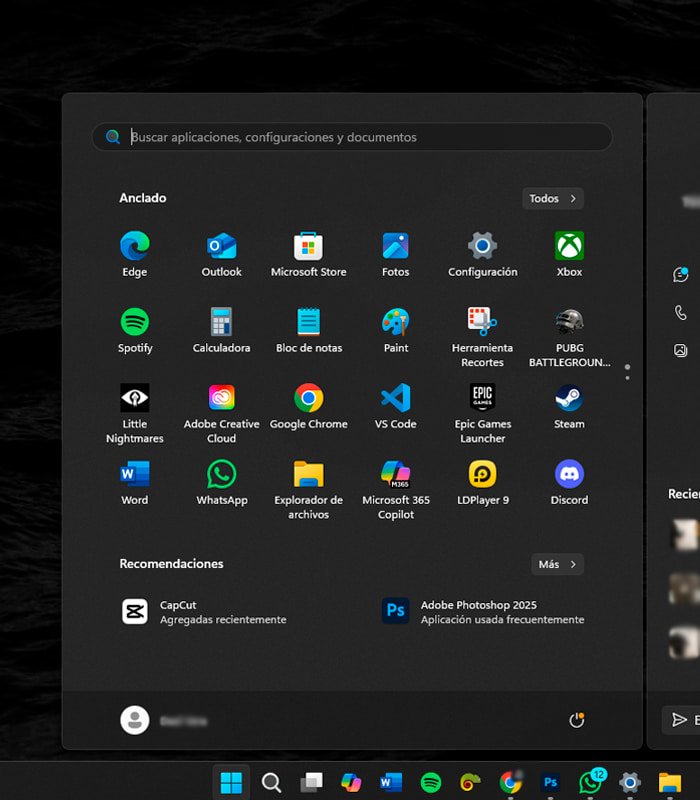Screen dimensions: 700x800
Task: Open WhatsApp with 12 notifications on taskbar
Action: 591,782
